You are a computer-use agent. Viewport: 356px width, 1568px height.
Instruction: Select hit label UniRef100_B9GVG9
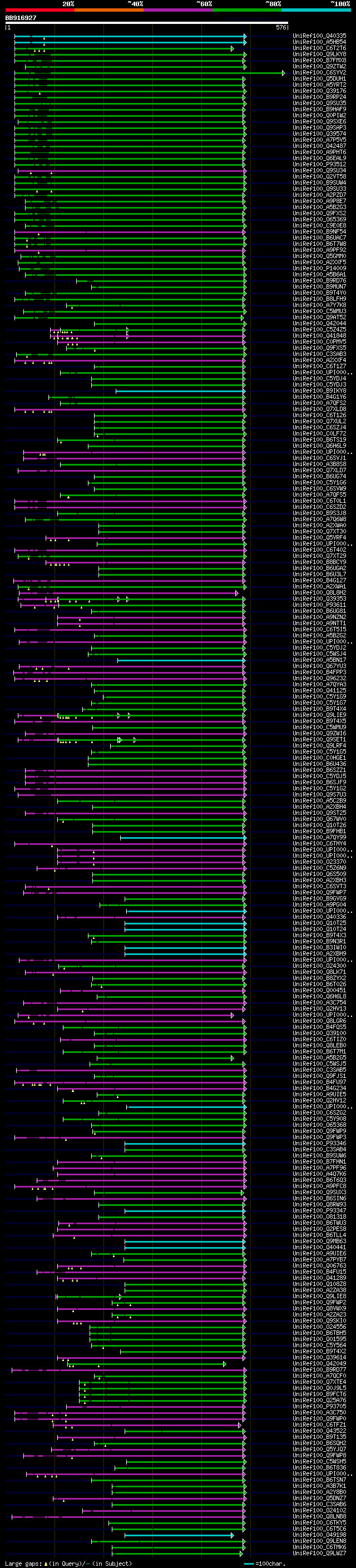click(319, 898)
